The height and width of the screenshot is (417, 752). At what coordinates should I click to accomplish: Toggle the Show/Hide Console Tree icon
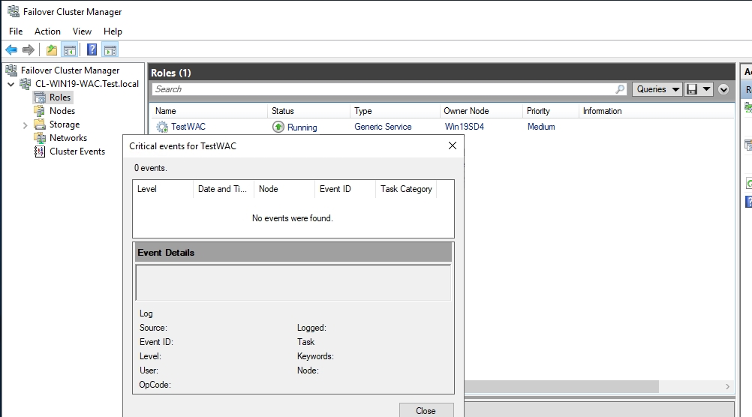click(70, 50)
